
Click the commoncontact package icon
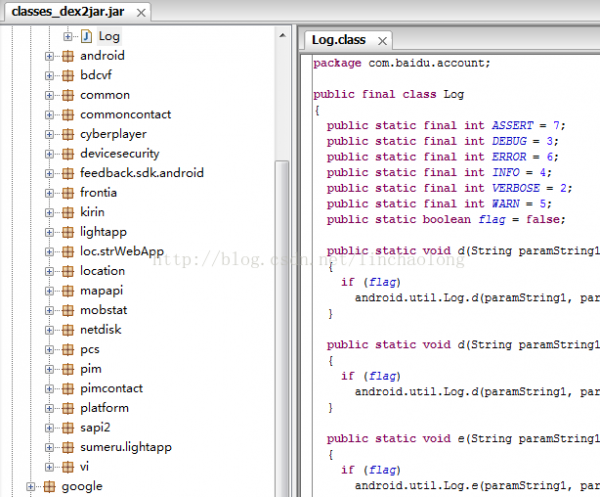(68, 115)
